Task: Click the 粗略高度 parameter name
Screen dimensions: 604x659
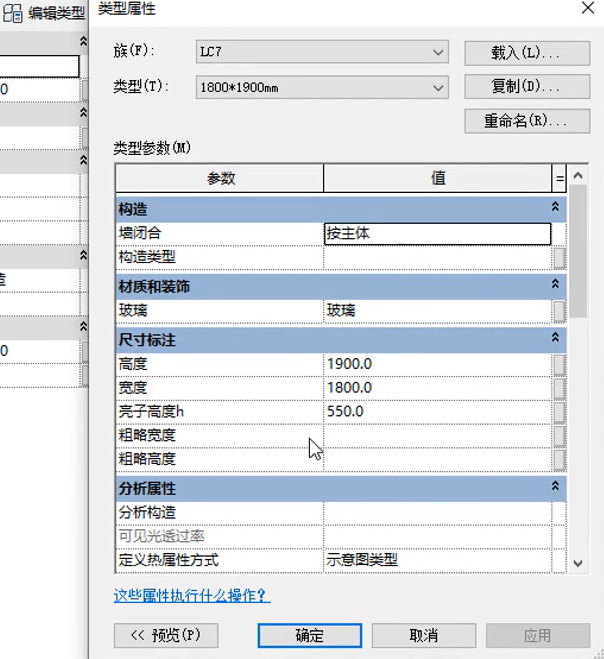Action: pos(147,459)
